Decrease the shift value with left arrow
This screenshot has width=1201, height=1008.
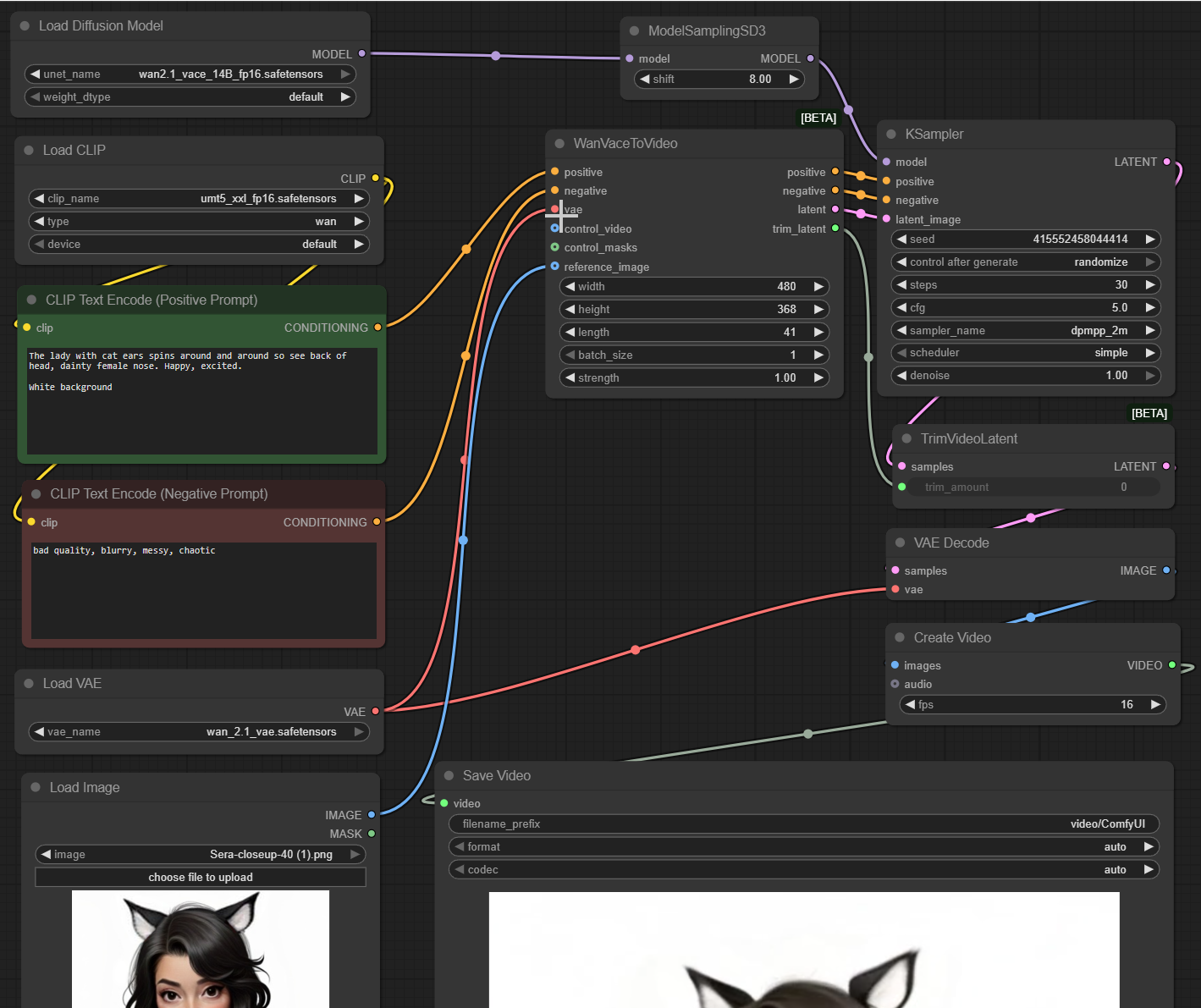coord(645,80)
